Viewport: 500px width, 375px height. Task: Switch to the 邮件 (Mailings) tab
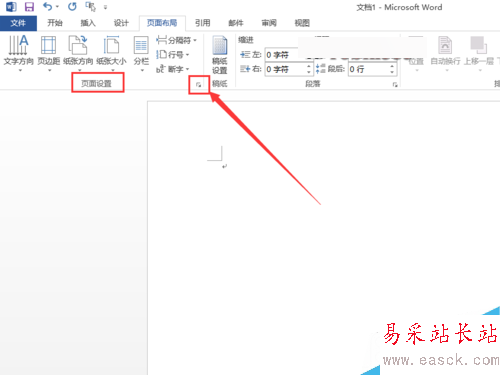click(236, 23)
